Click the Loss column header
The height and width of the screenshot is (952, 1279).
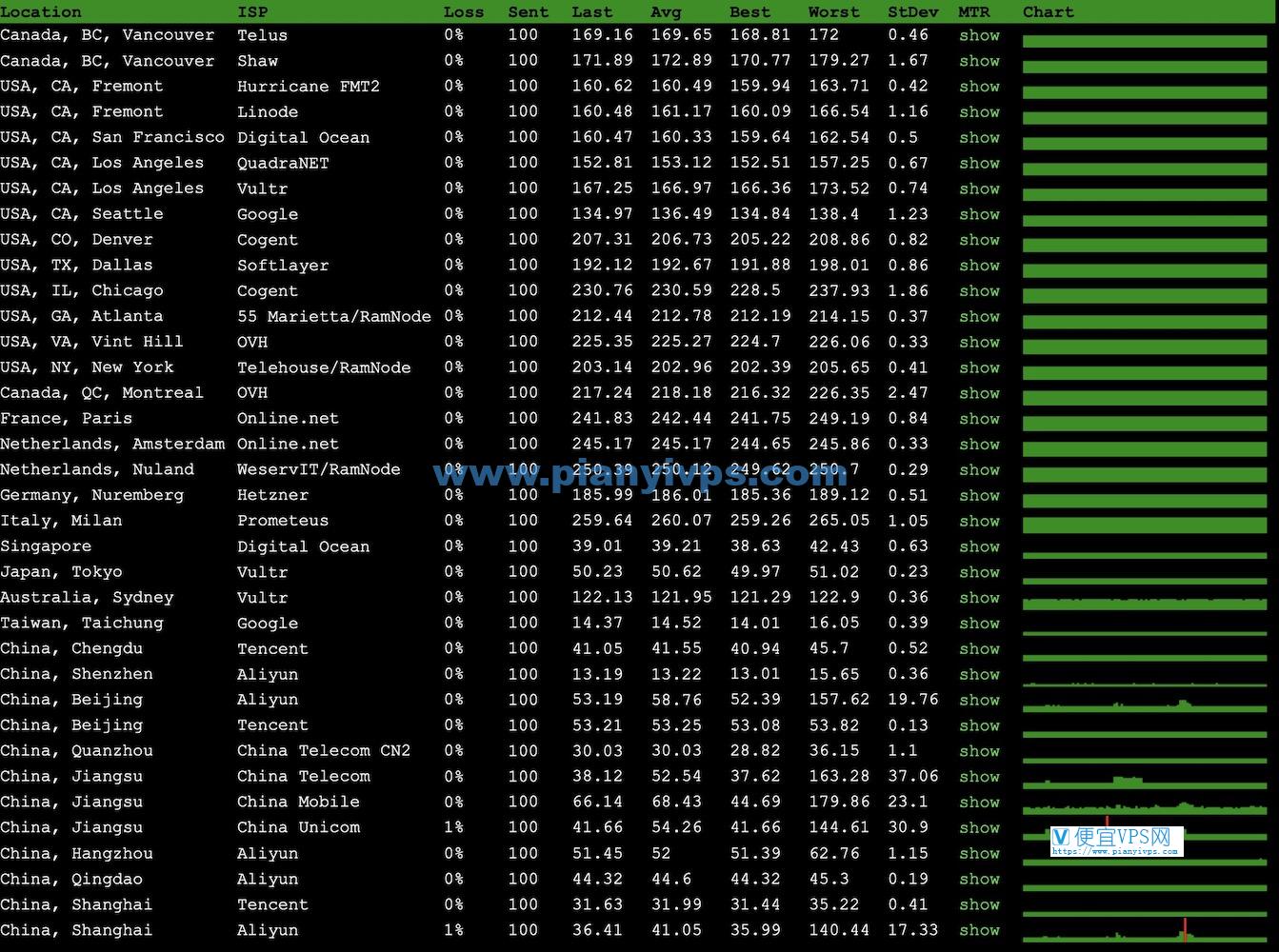click(464, 12)
